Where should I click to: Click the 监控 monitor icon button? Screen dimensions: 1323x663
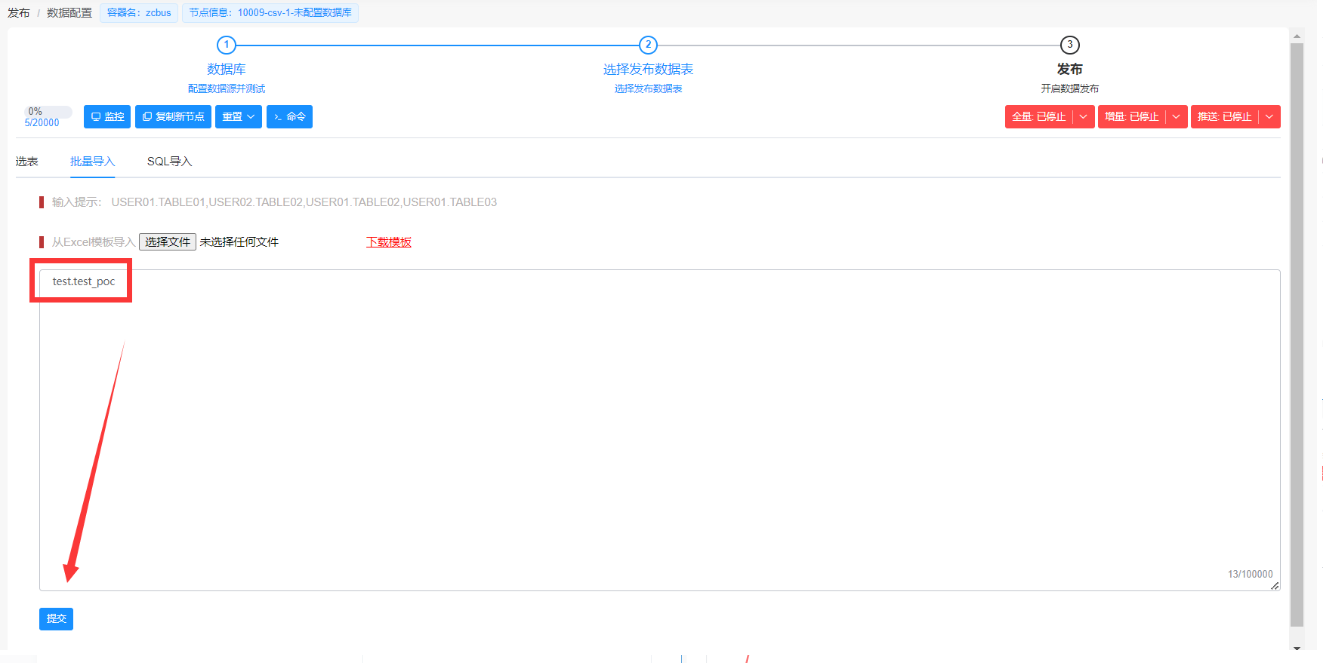[107, 117]
